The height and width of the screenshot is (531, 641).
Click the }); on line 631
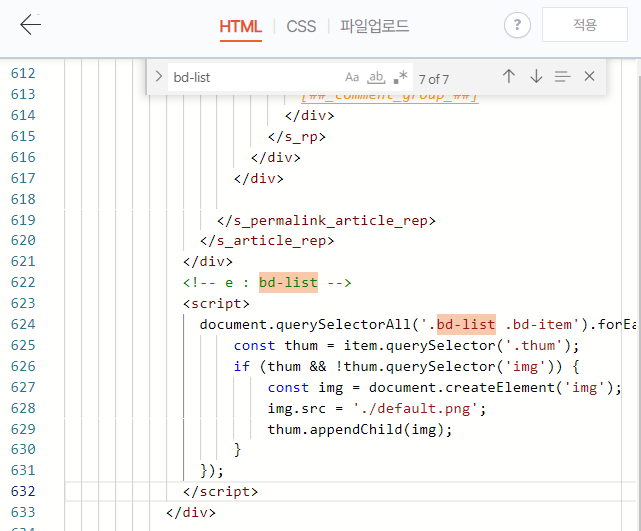coord(212,471)
